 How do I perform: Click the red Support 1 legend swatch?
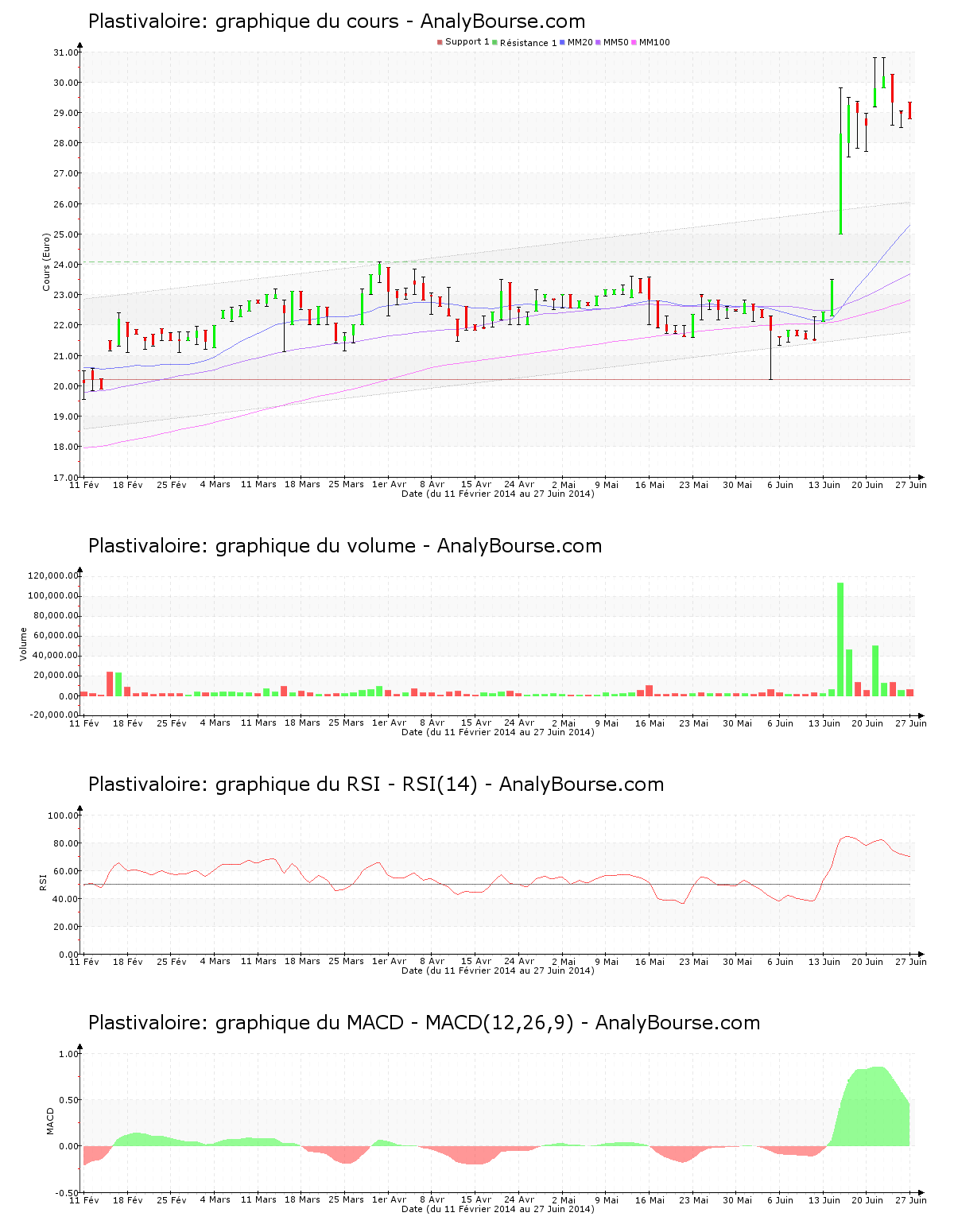coord(440,42)
